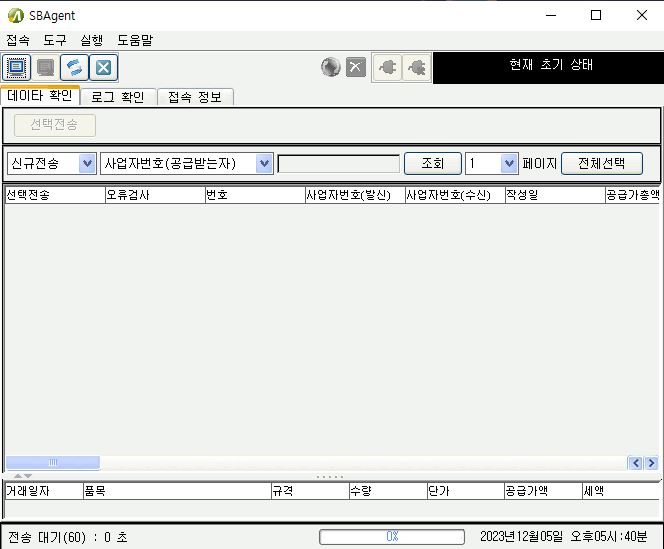Click the gray X icon beside globe

click(356, 67)
